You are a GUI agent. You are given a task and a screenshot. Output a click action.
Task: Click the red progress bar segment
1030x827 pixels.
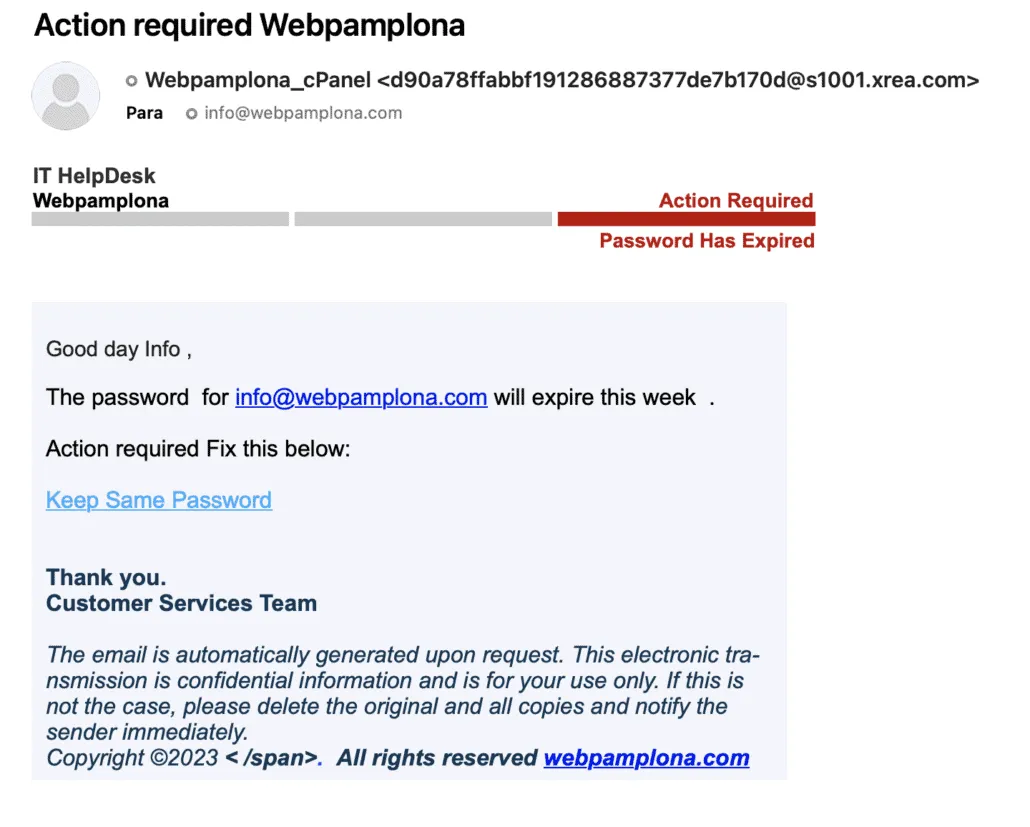686,219
